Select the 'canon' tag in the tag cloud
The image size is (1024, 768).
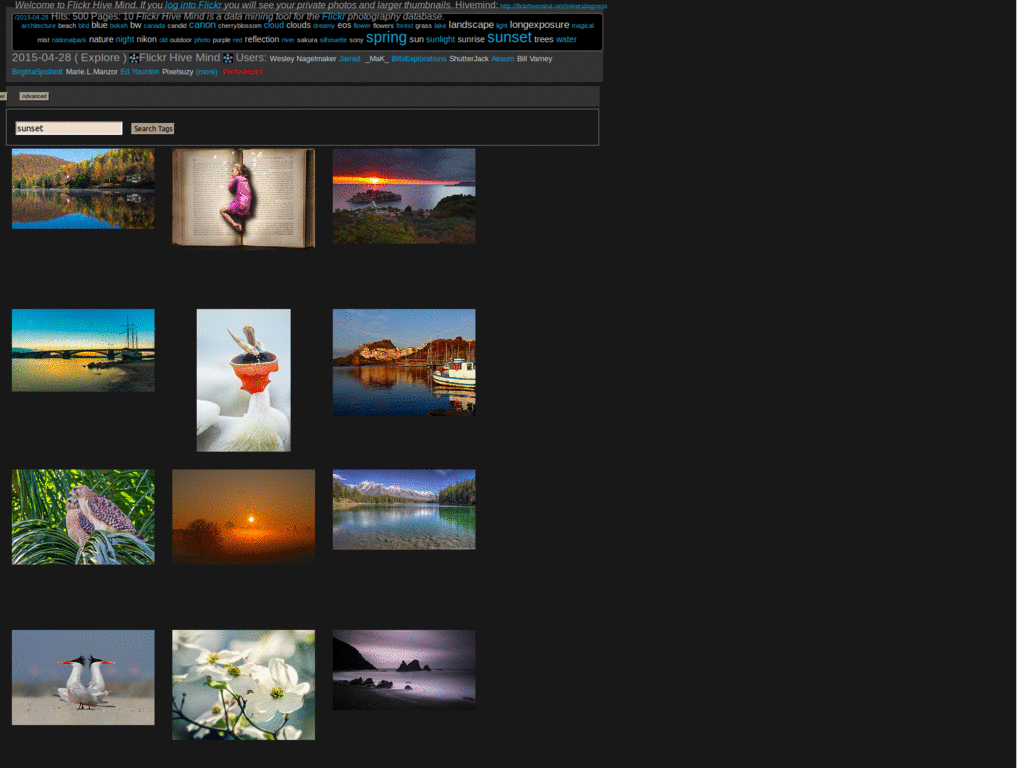click(202, 25)
